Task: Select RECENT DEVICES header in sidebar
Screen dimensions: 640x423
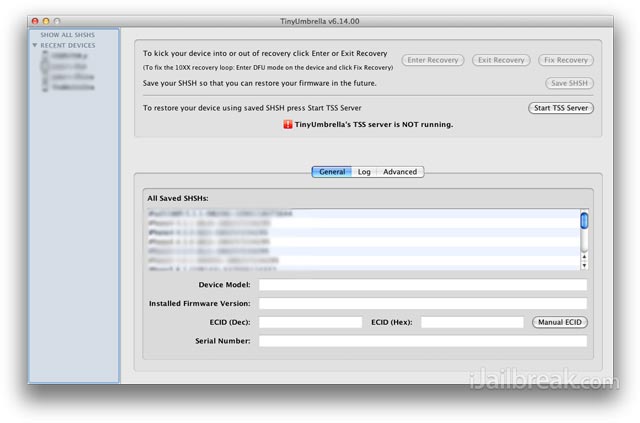Action: 68,45
